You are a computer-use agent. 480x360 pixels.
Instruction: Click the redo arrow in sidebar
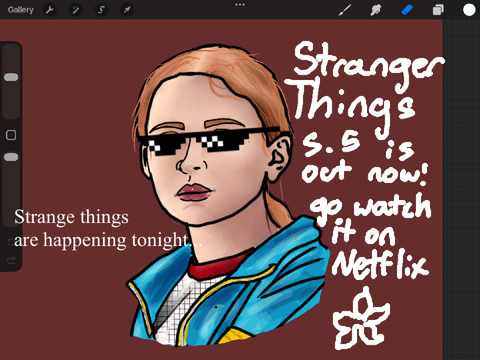tap(11, 260)
